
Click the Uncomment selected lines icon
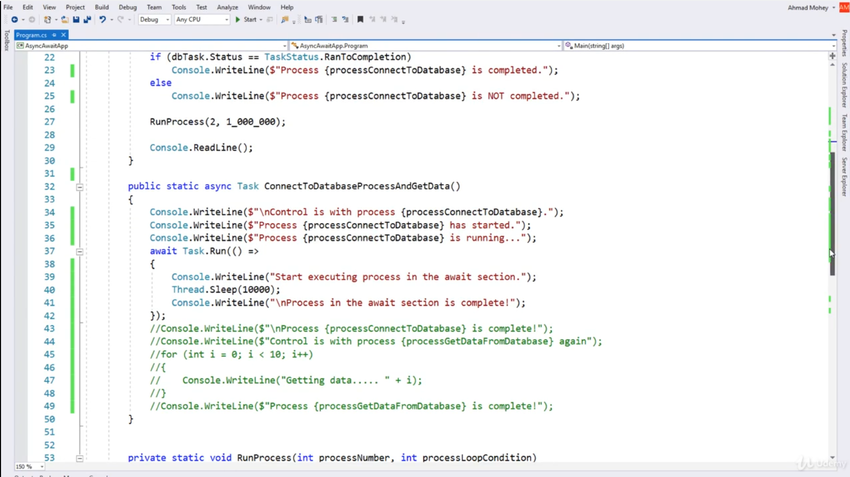pos(319,20)
